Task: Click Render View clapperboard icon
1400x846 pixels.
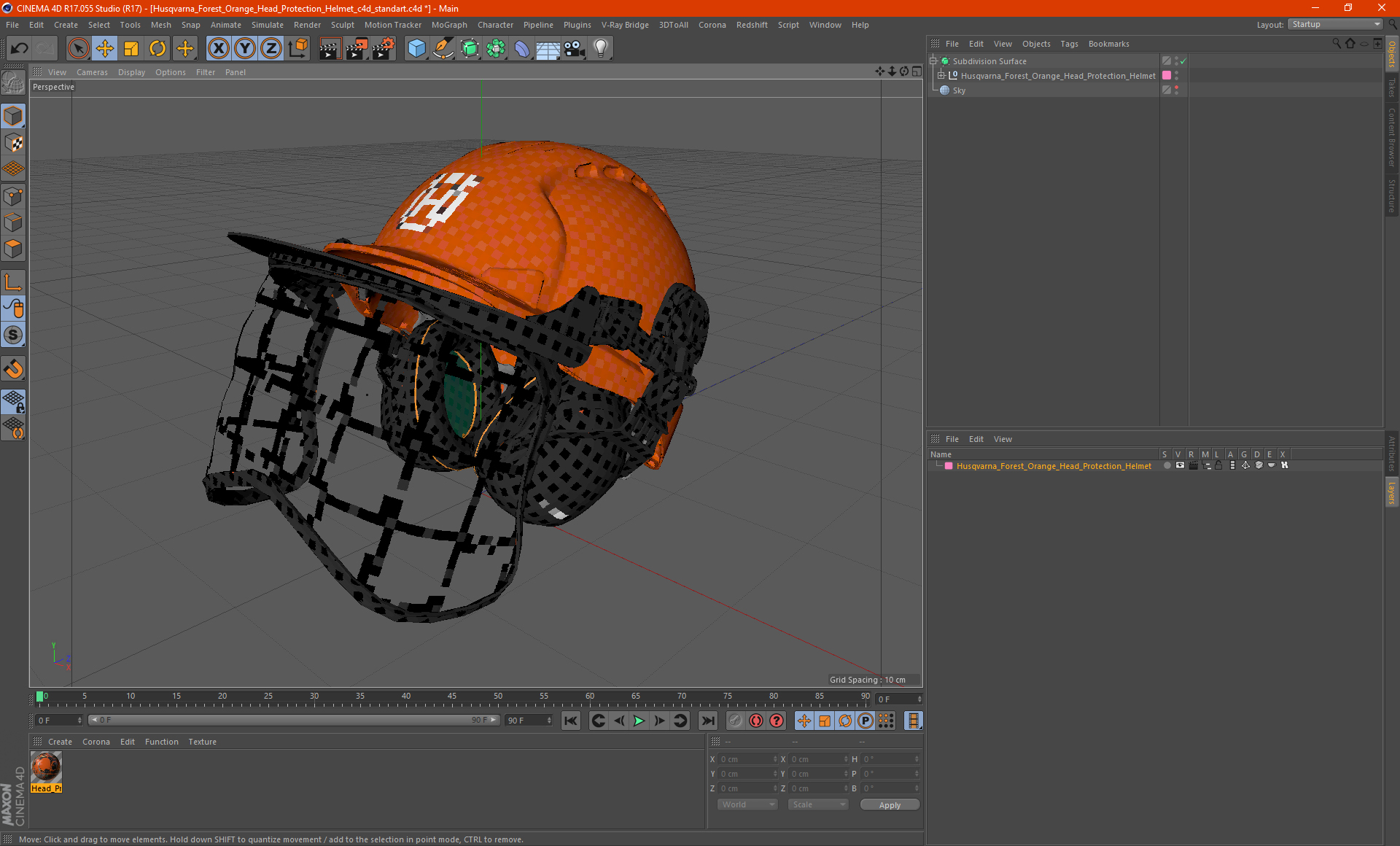Action: coord(330,49)
